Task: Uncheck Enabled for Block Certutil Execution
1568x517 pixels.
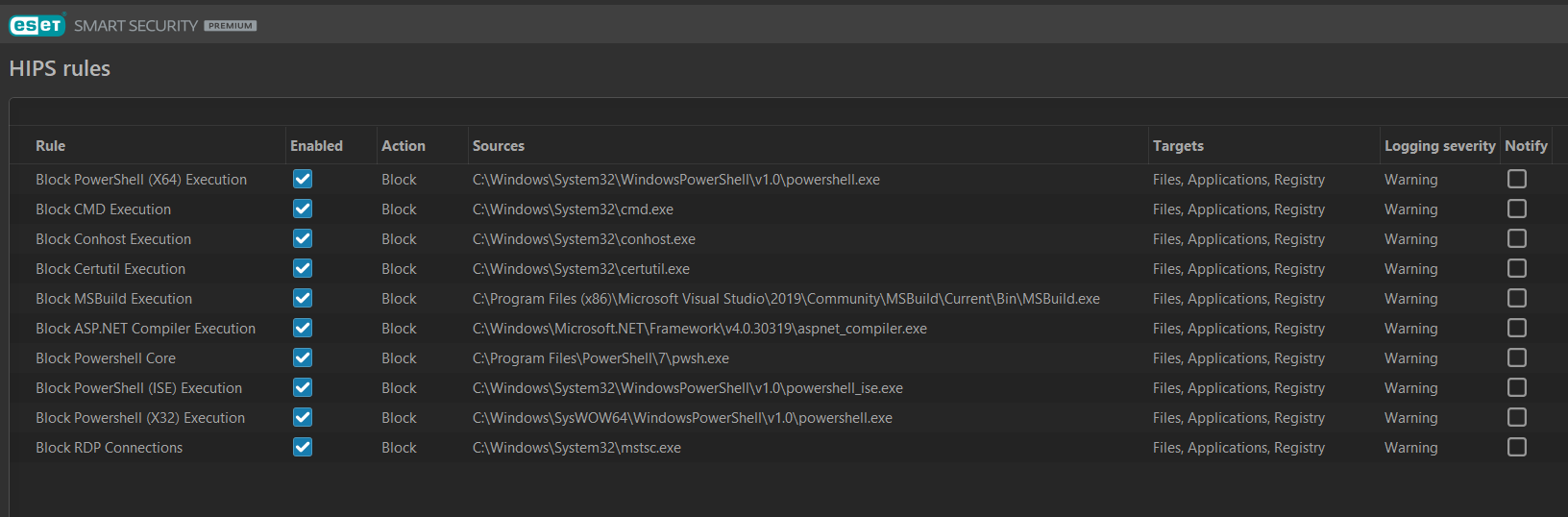Action: pos(303,268)
